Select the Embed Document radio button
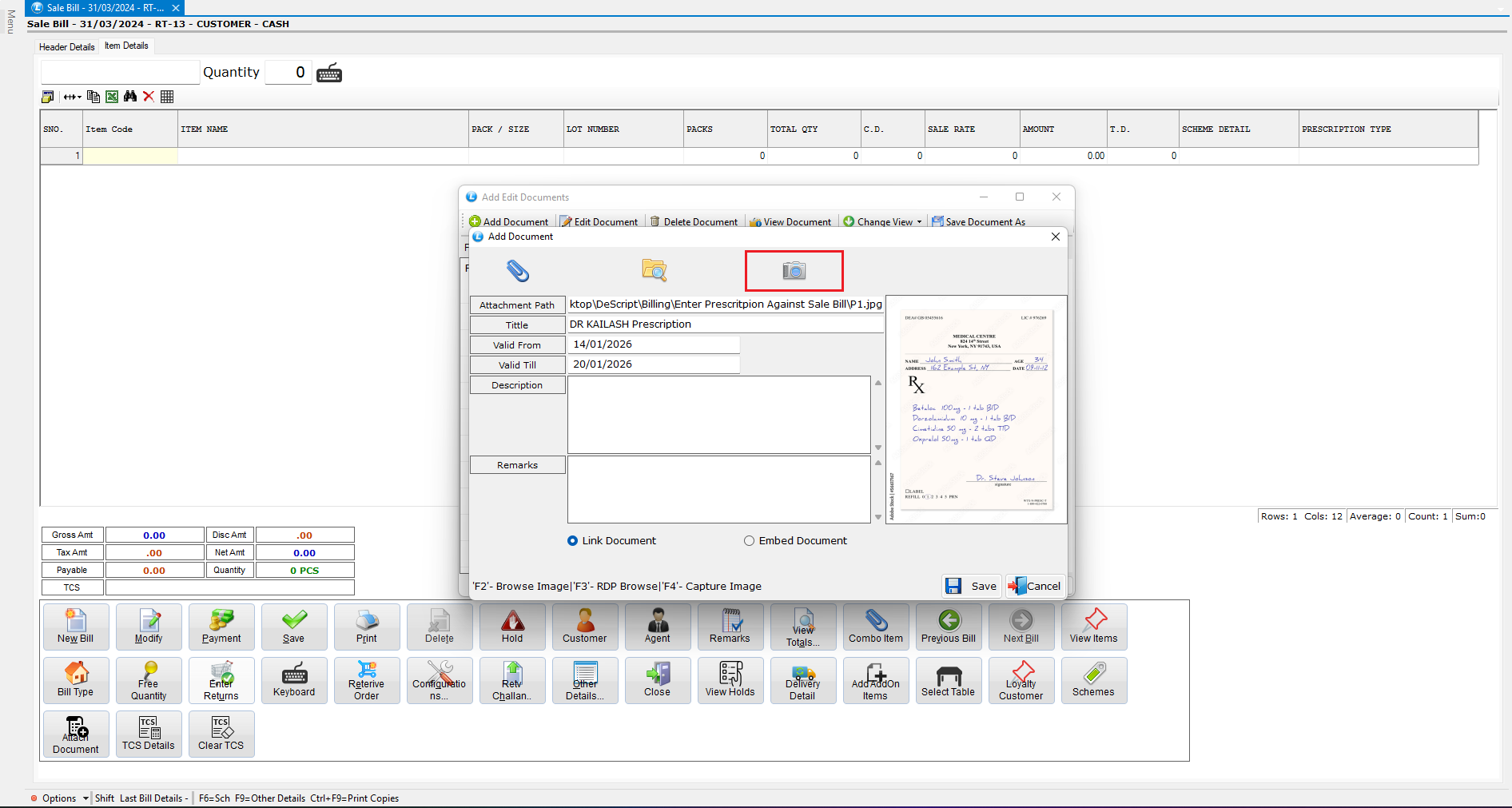The height and width of the screenshot is (808, 1512). pyautogui.click(x=749, y=541)
